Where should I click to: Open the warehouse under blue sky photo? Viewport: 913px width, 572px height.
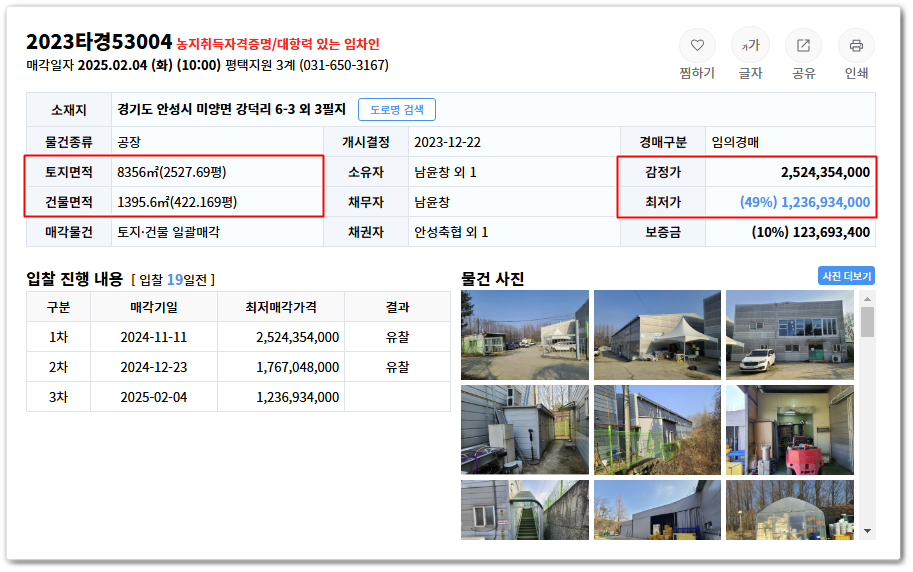click(x=657, y=510)
